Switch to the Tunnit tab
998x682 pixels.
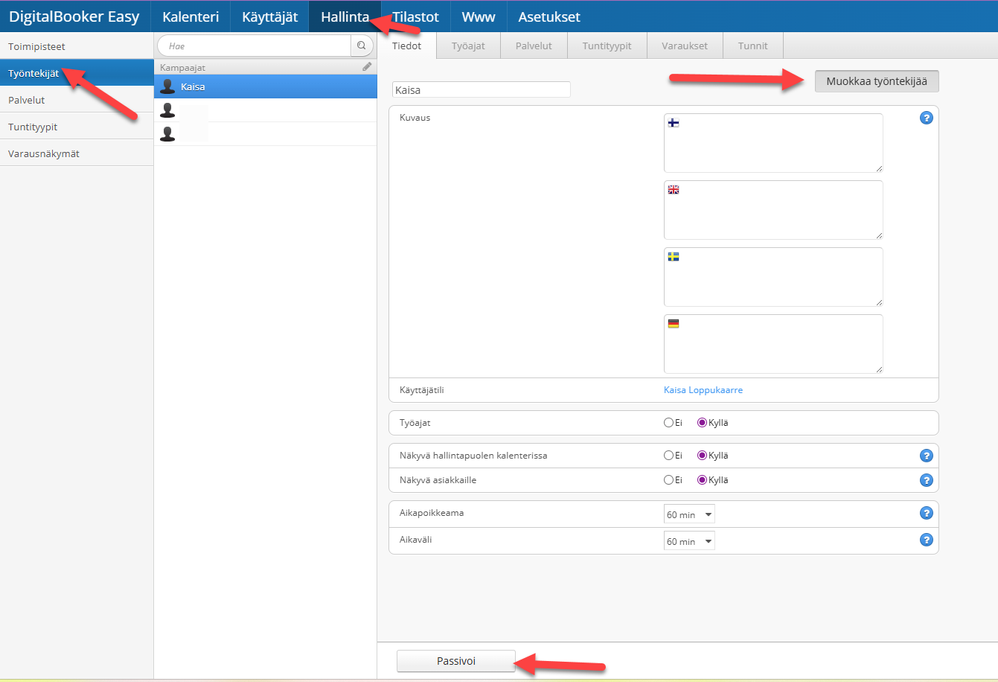752,46
